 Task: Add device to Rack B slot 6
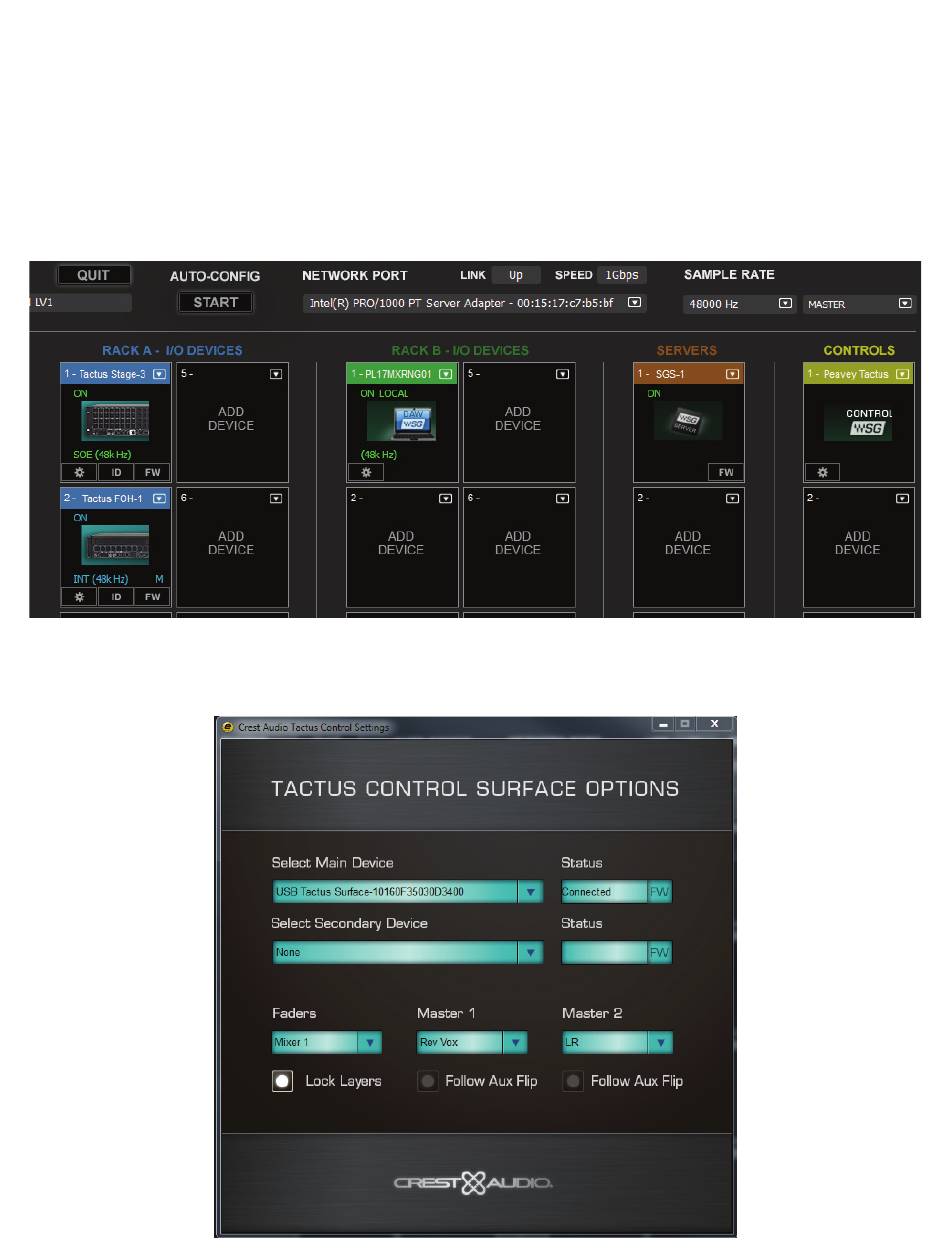point(518,543)
